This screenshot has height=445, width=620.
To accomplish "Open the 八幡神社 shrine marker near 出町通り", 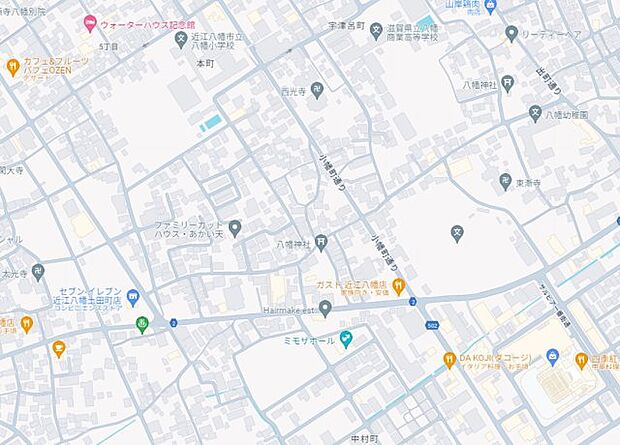I will click(x=507, y=84).
